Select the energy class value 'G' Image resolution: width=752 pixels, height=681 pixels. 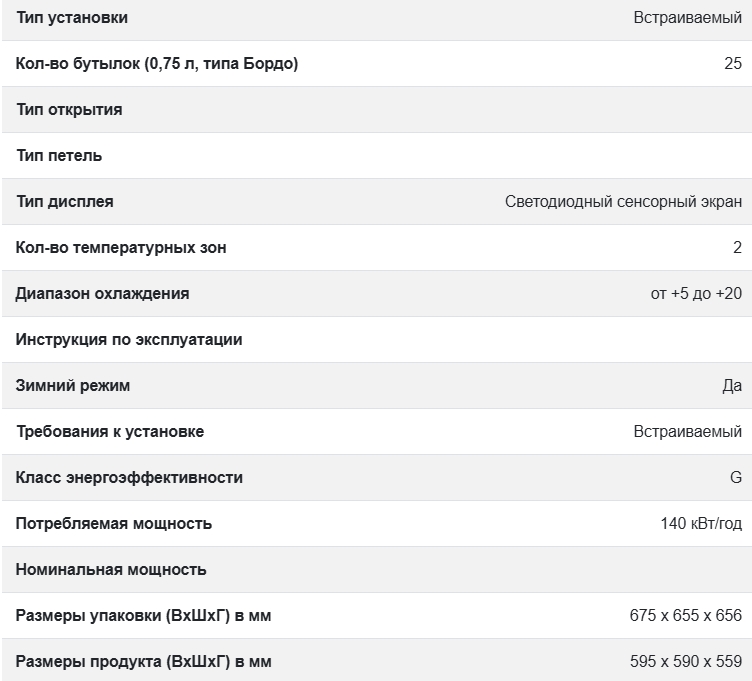pos(735,478)
